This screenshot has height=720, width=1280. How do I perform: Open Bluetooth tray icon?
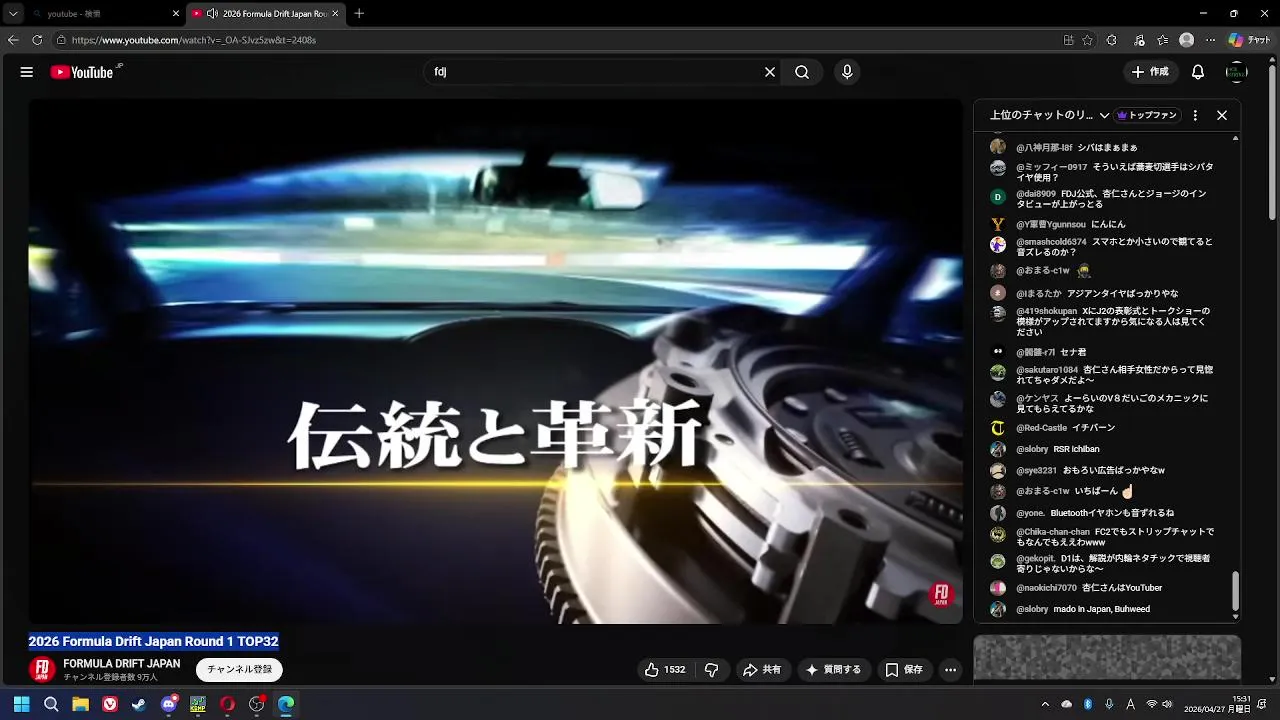pos(1088,704)
